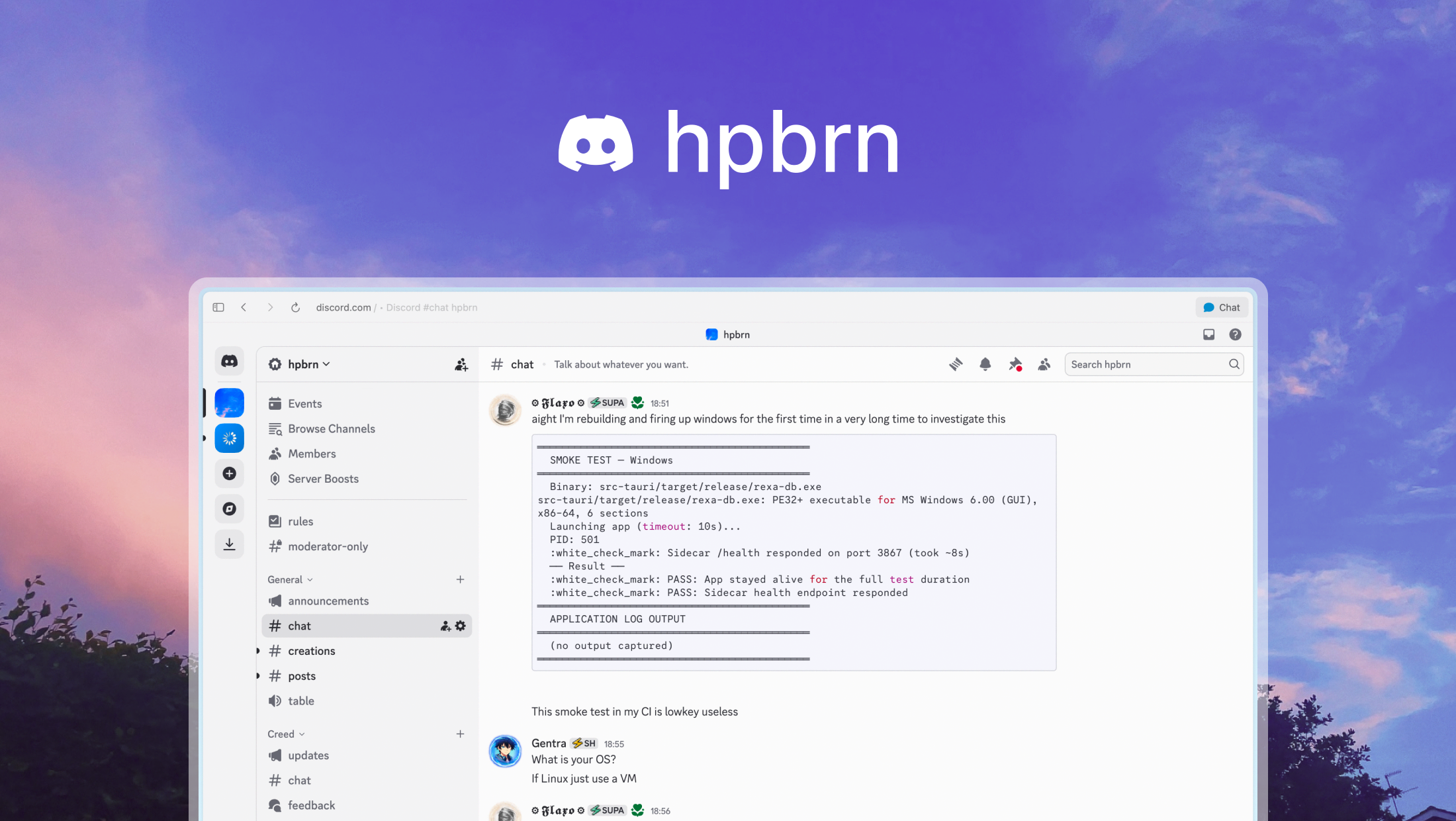Image resolution: width=1456 pixels, height=821 pixels.
Task: Open Server Boosts
Action: 367,479
